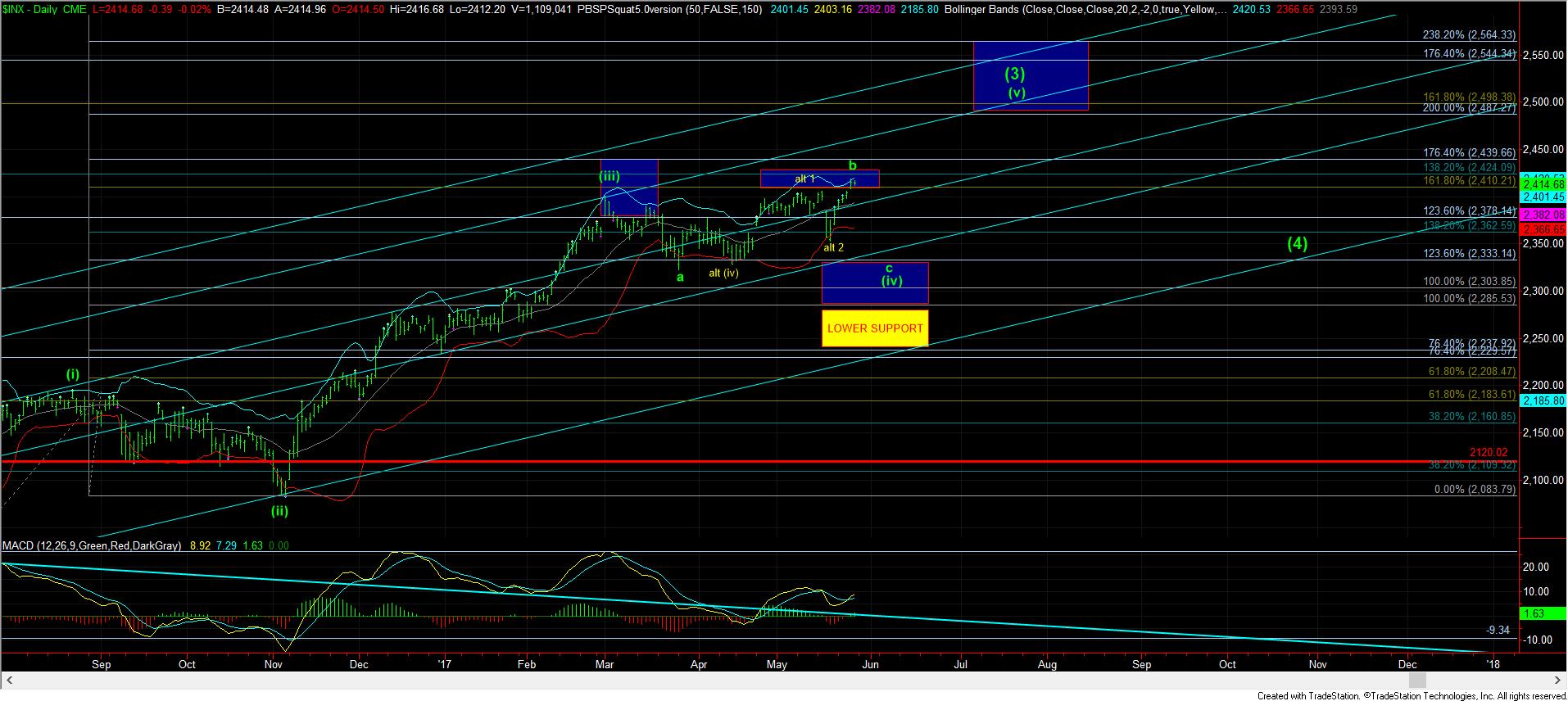Image resolution: width=1568 pixels, height=701 pixels.
Task: Click the 2,414.68 last price marker
Action: 1543,186
